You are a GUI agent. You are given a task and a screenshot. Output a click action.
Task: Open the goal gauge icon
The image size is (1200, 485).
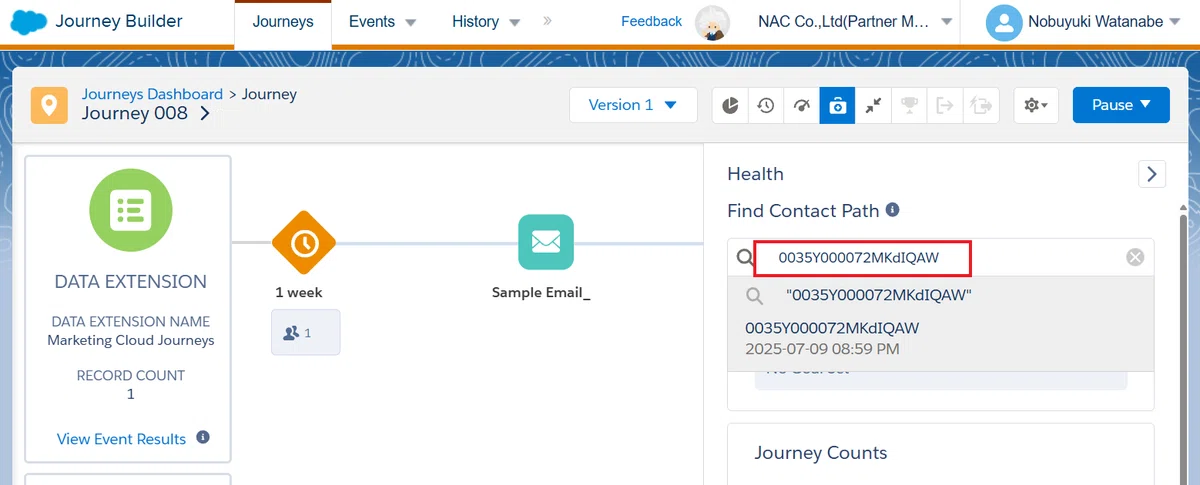tap(802, 105)
